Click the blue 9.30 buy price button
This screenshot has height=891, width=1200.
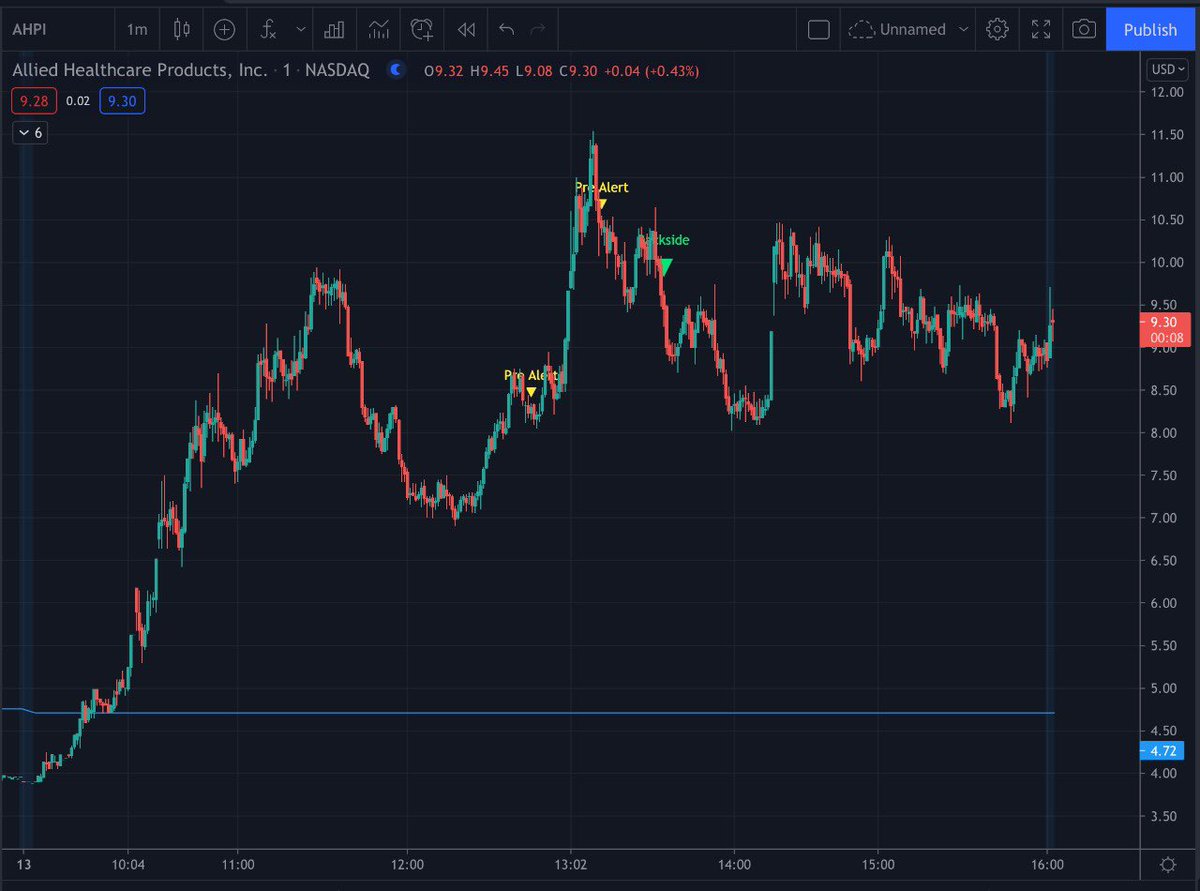(122, 101)
